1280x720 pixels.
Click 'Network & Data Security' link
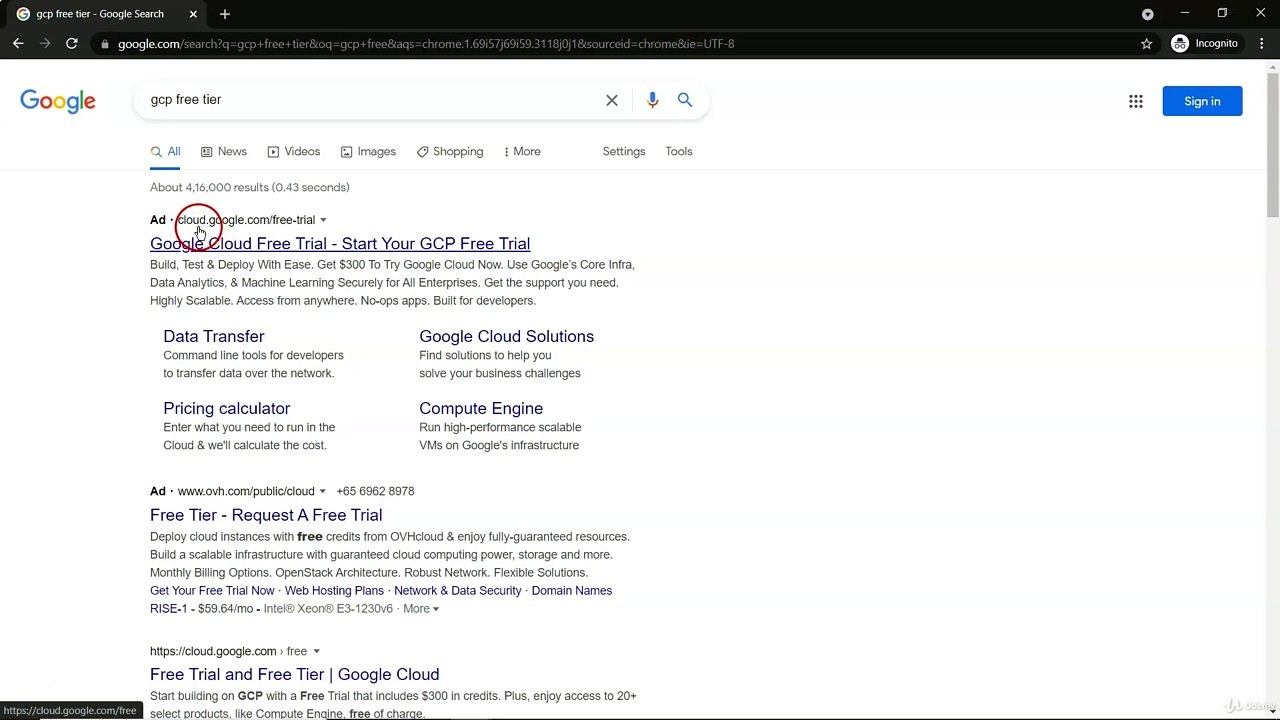click(458, 591)
